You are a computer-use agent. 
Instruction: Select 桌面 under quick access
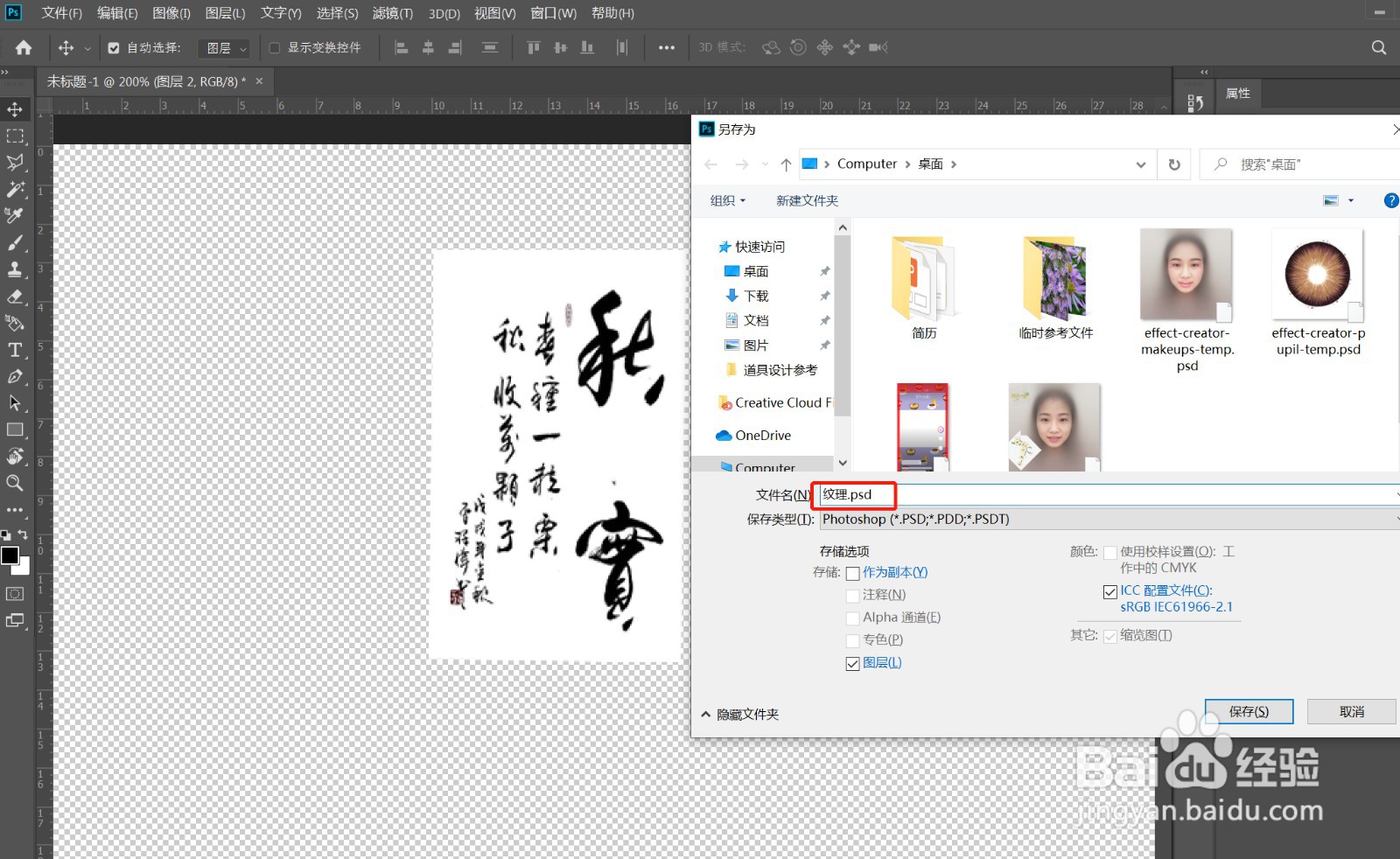pyautogui.click(x=756, y=271)
